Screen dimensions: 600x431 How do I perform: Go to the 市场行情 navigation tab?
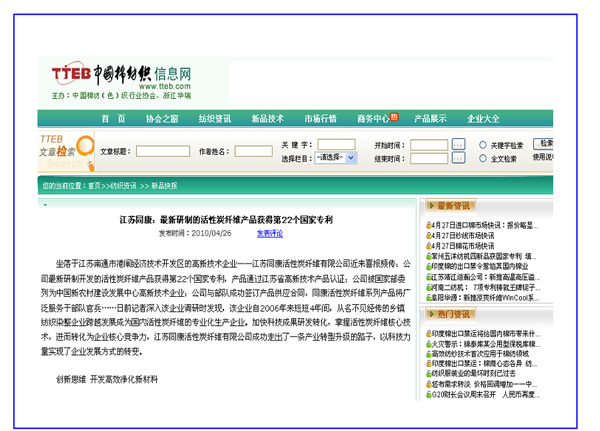(x=320, y=118)
